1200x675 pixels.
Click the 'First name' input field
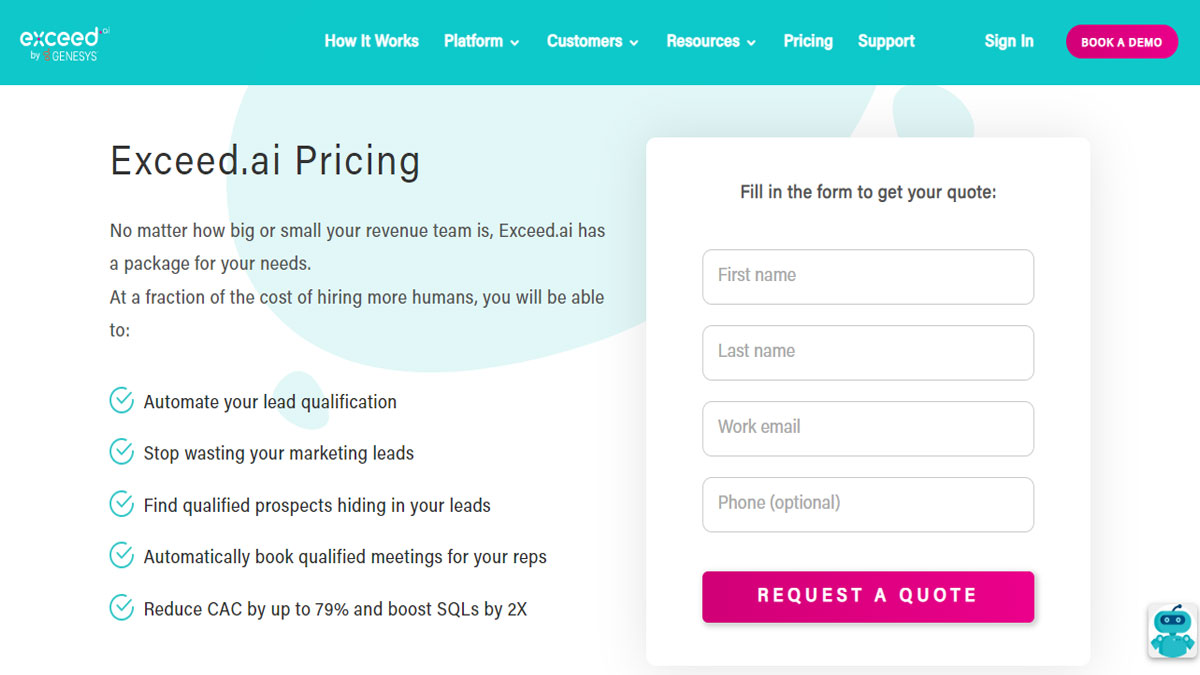pos(868,277)
